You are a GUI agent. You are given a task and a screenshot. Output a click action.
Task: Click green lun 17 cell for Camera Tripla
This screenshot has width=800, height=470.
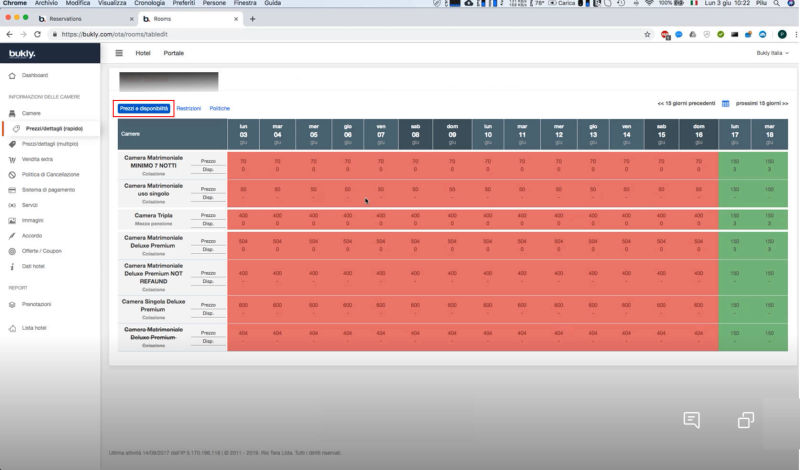[735, 219]
